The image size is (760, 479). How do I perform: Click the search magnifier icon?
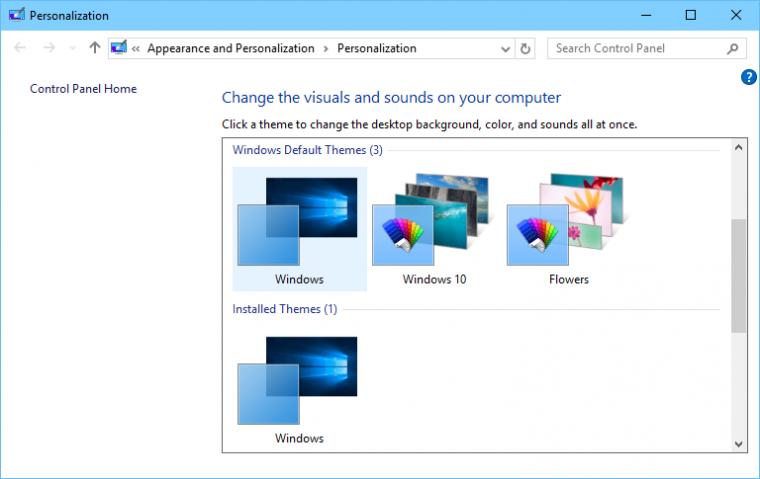tap(732, 48)
